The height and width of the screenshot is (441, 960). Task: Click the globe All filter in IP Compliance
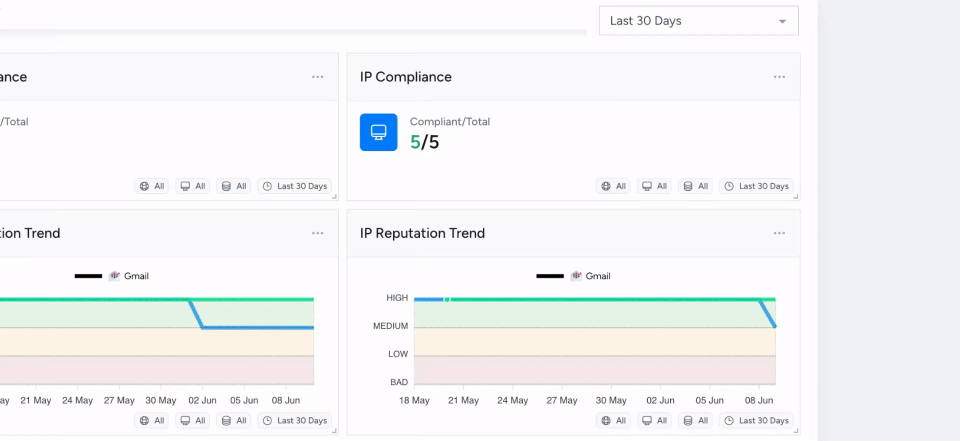613,186
